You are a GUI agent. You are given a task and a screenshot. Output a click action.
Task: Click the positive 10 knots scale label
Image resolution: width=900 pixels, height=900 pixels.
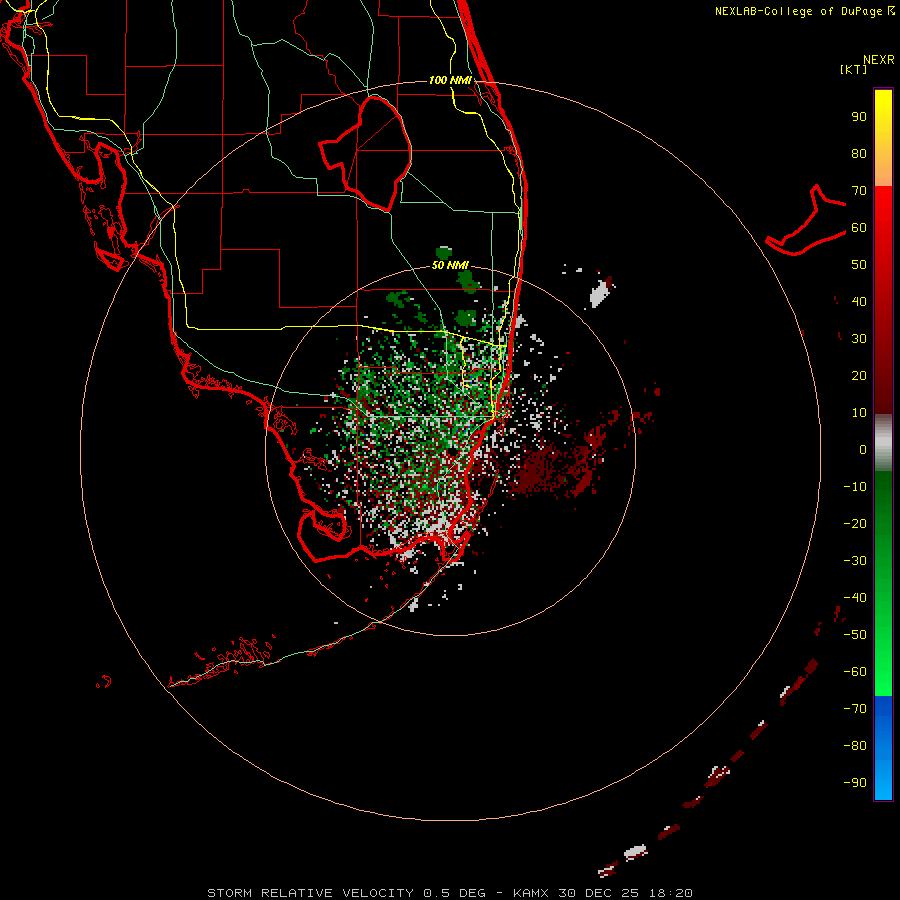tap(859, 413)
